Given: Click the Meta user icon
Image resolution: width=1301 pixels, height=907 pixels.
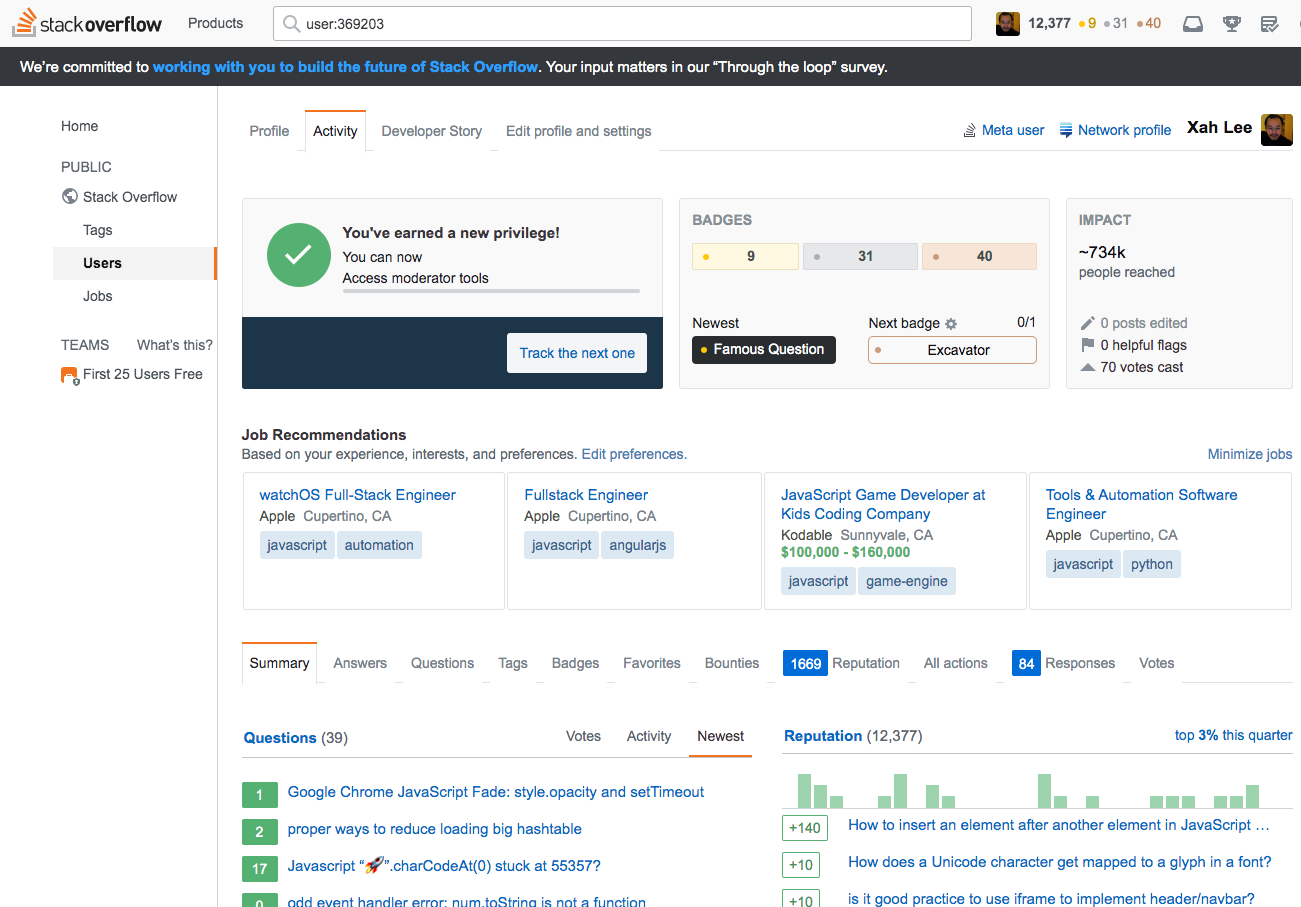Looking at the screenshot, I should 969,130.
